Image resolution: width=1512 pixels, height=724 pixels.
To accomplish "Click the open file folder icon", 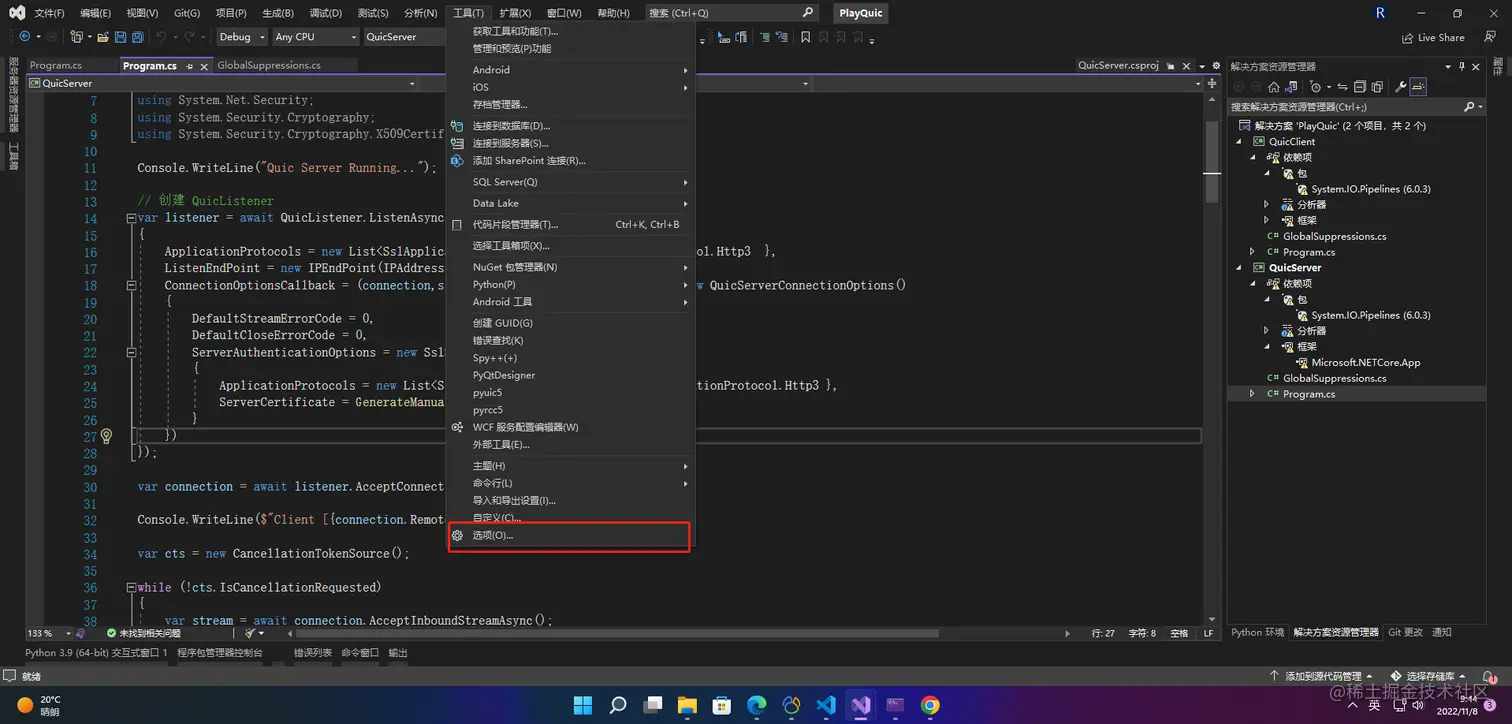I will pyautogui.click(x=103, y=37).
